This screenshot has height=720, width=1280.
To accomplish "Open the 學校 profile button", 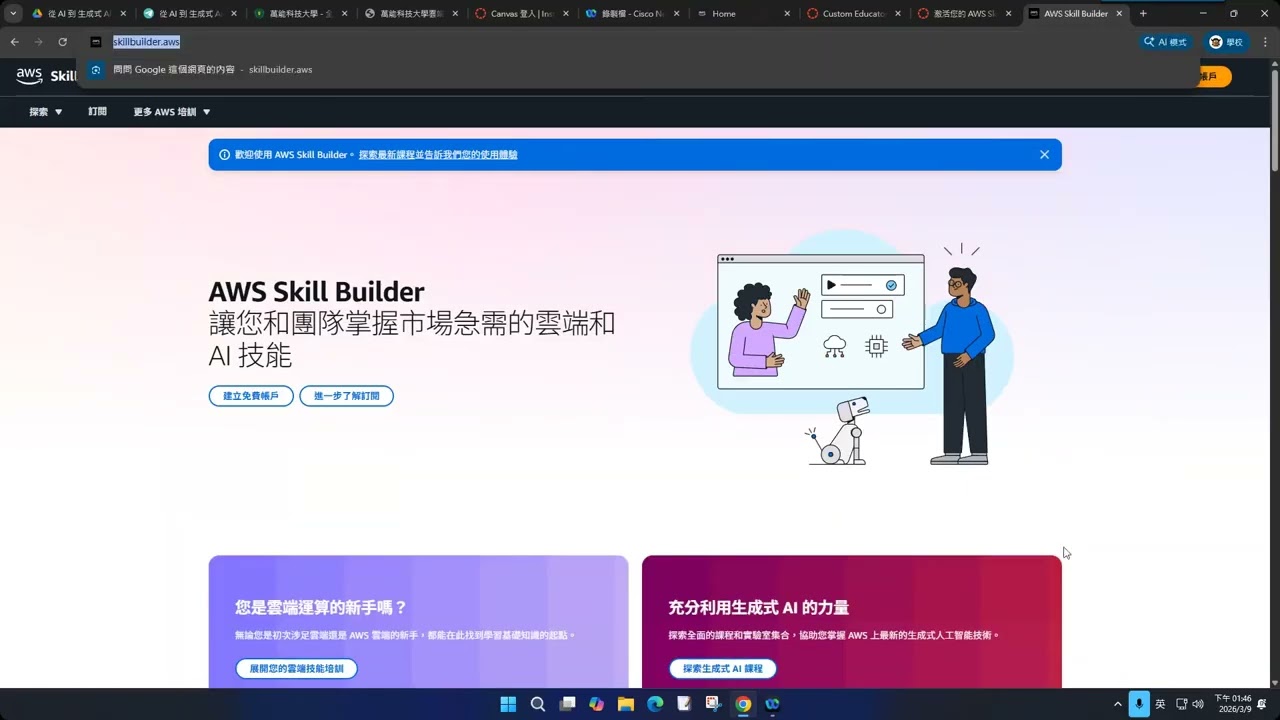I will point(1226,42).
